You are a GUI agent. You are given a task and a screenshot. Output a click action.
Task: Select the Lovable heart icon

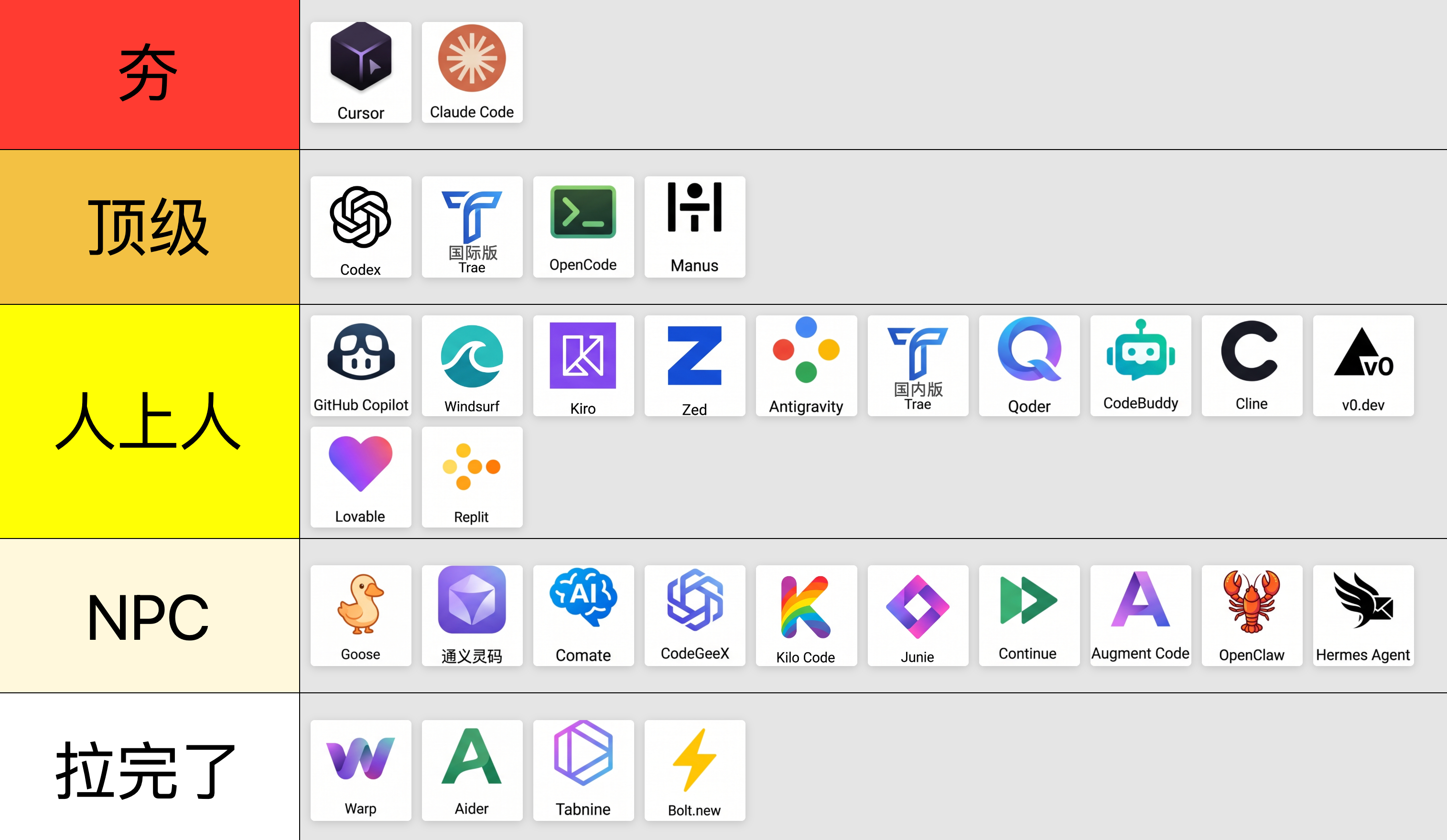[x=361, y=477]
